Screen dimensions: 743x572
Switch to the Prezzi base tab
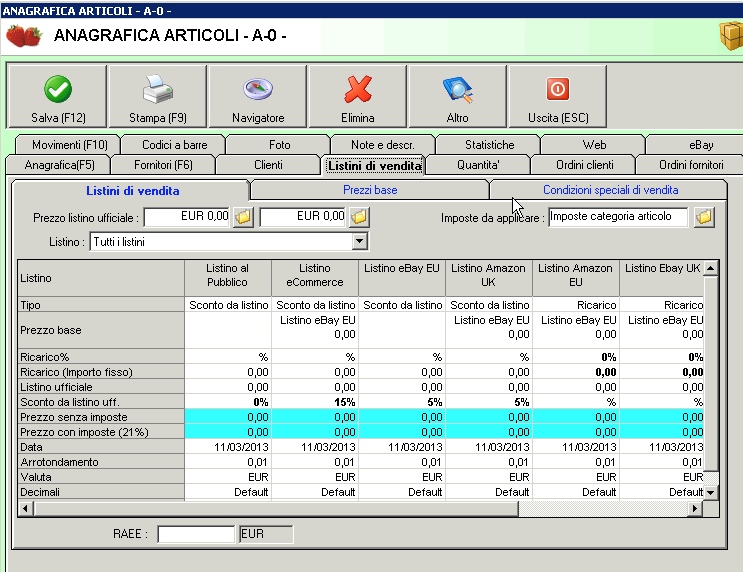click(369, 190)
